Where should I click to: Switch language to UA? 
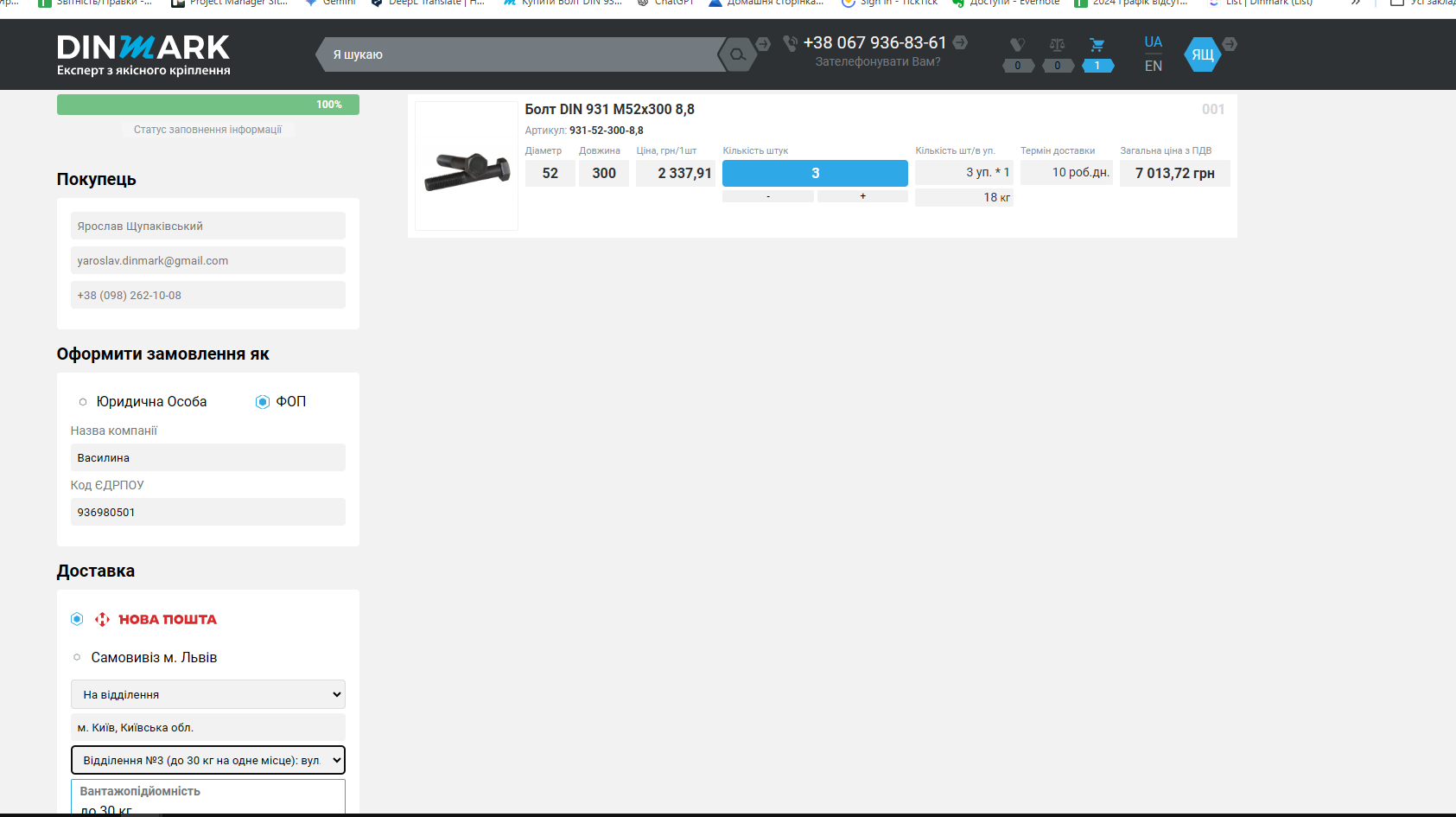pos(1153,42)
